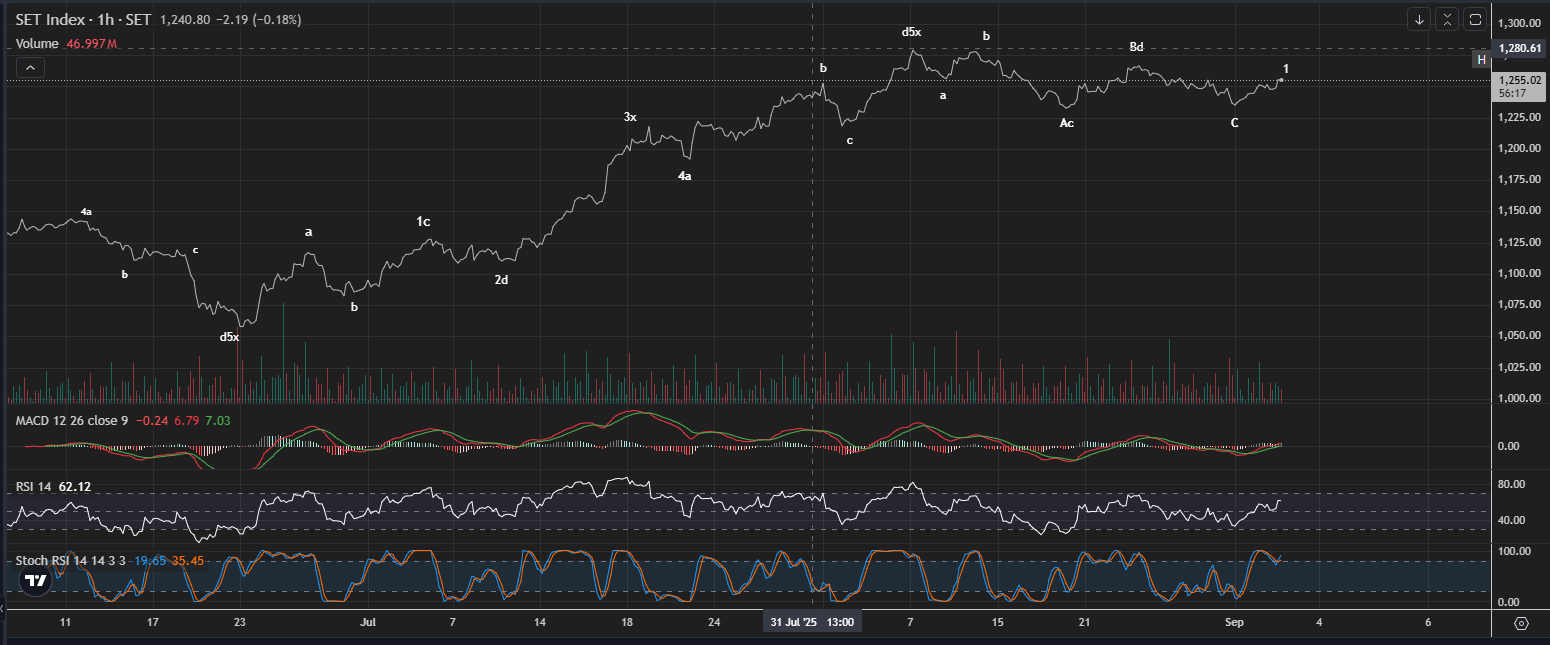
Task: Click the 3x wave annotation
Action: [x=630, y=117]
